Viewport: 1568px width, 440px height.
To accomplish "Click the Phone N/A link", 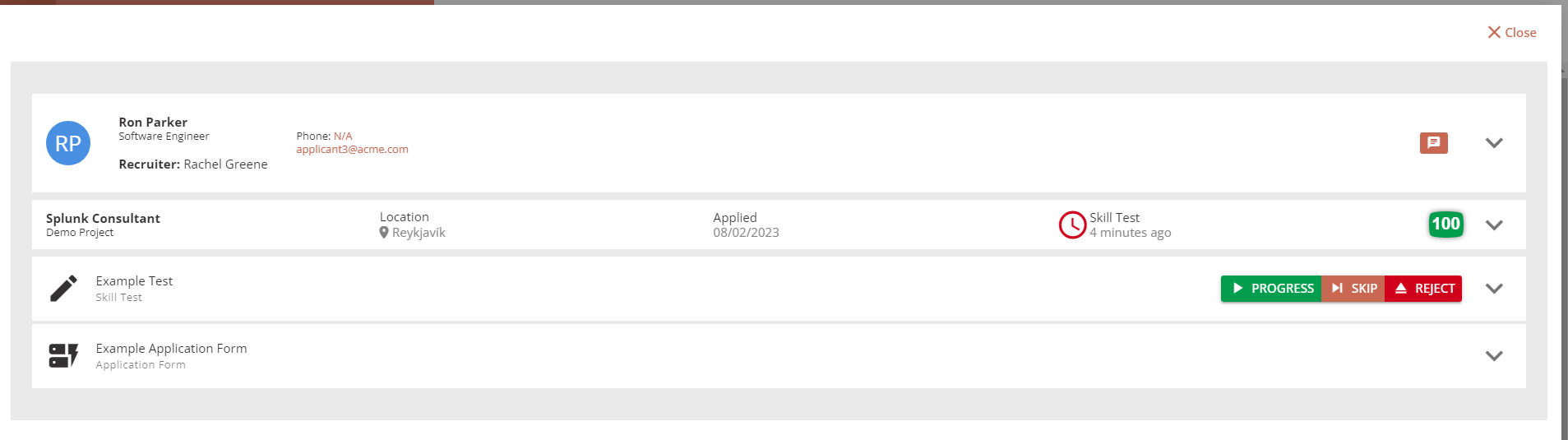I will click(x=343, y=137).
